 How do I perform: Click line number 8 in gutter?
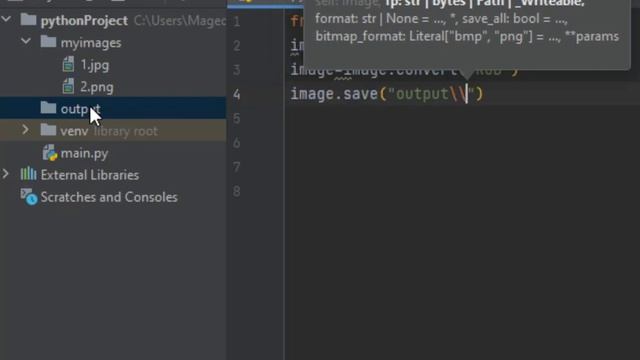click(237, 191)
